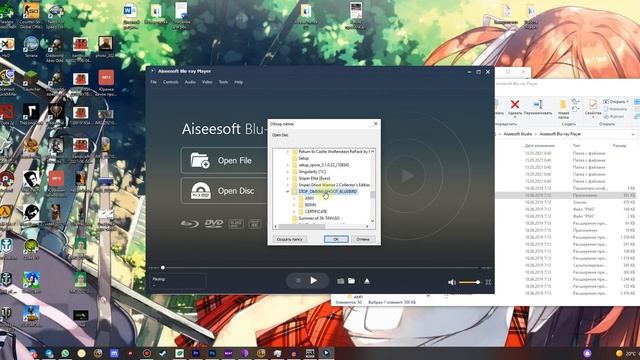Expand the Singularity [1C] folder
The width and height of the screenshot is (640, 360).
[x=287, y=171]
